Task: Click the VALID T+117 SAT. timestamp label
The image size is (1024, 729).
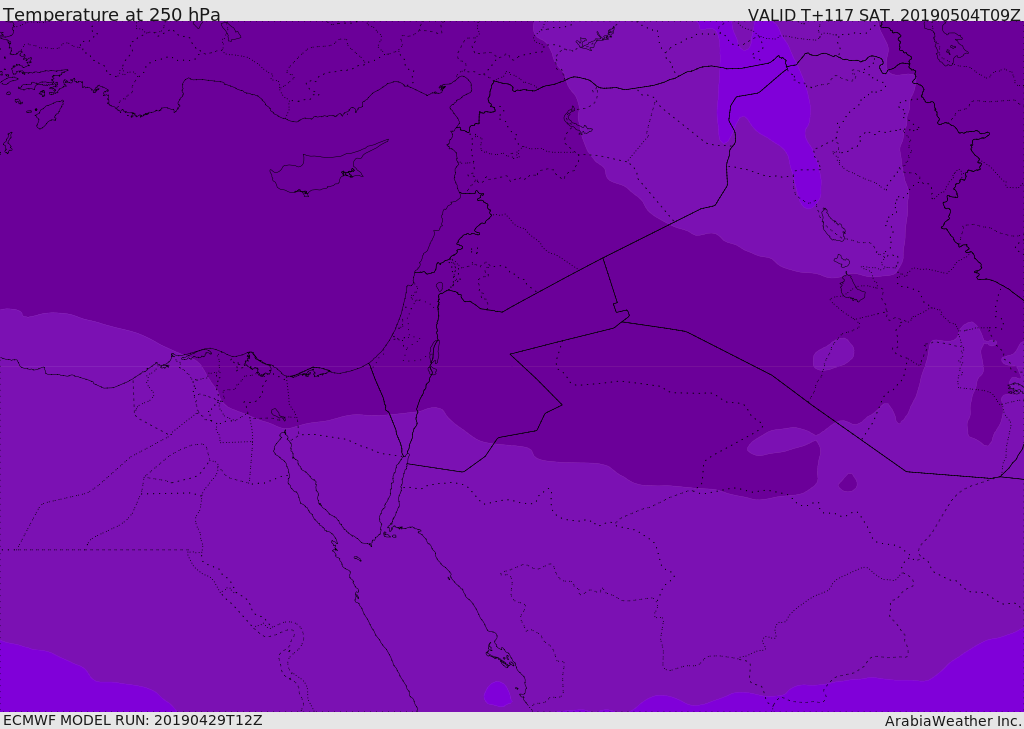Action: coord(884,15)
